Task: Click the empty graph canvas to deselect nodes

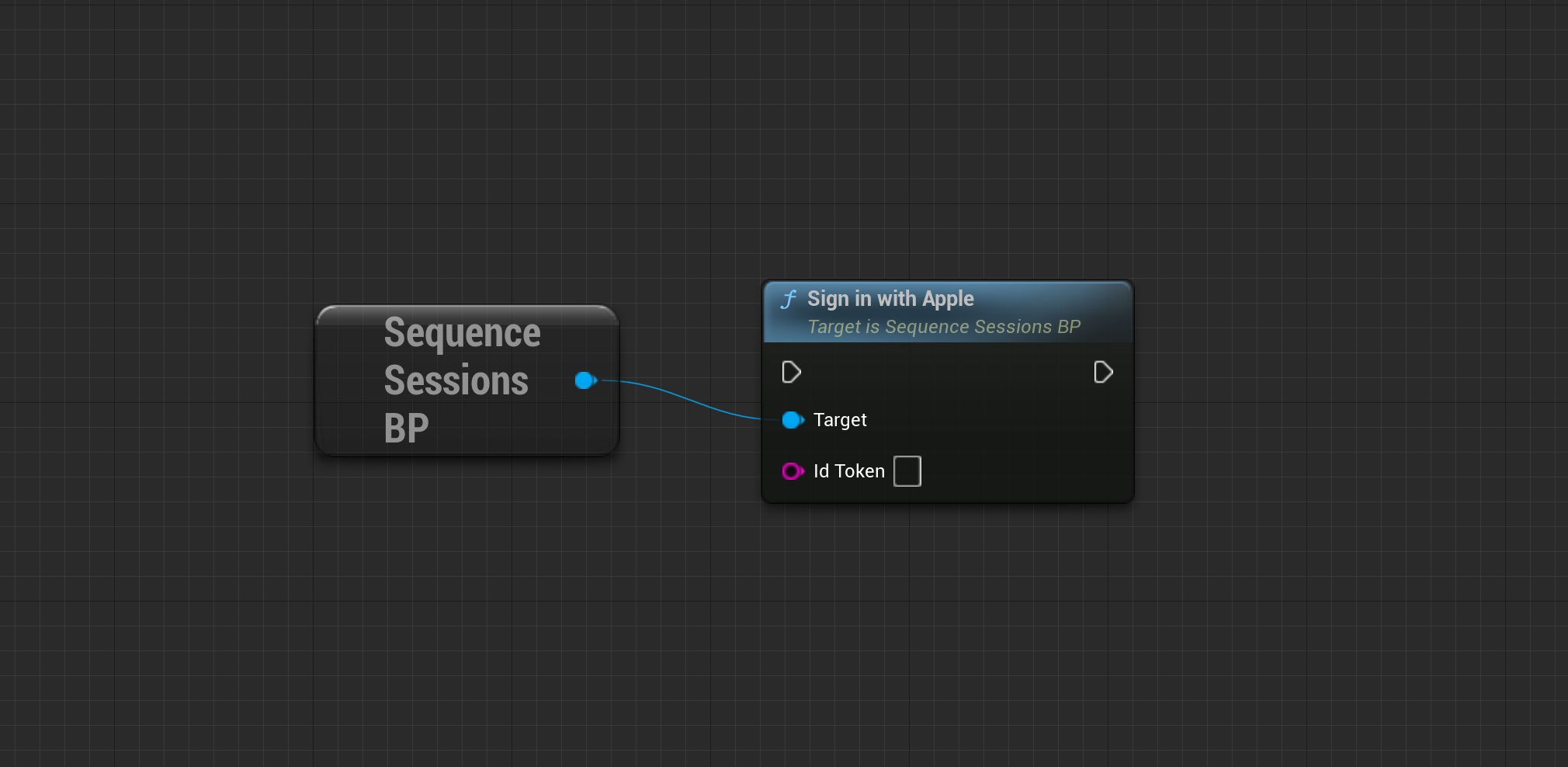Action: point(776,637)
